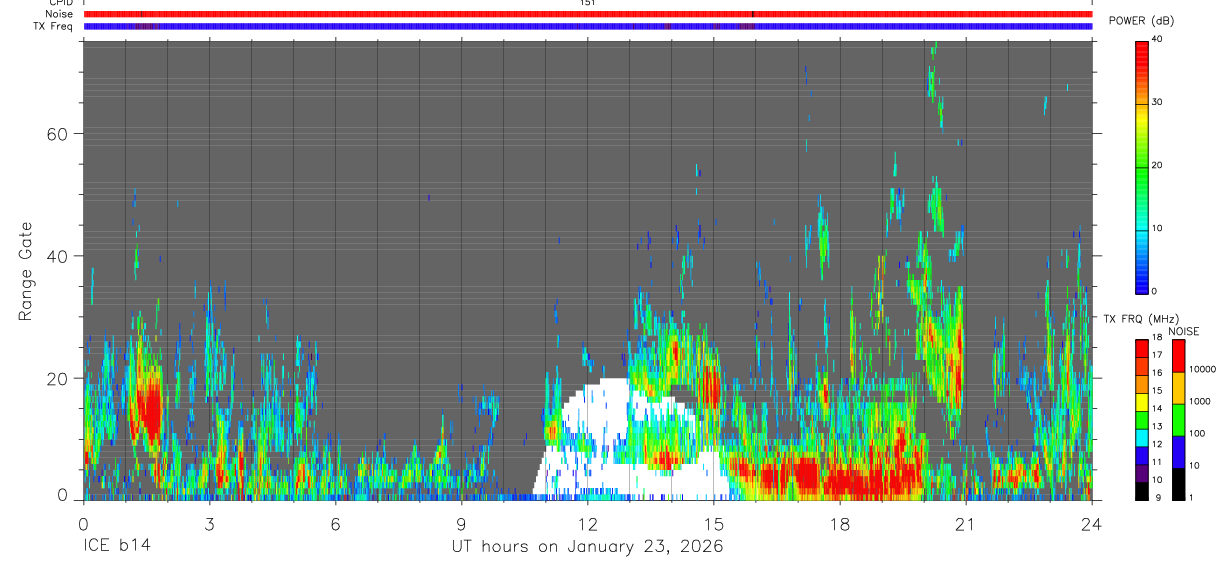The height and width of the screenshot is (567, 1228).
Task: Click the NOISE color scale bar
Action: (x=1178, y=419)
